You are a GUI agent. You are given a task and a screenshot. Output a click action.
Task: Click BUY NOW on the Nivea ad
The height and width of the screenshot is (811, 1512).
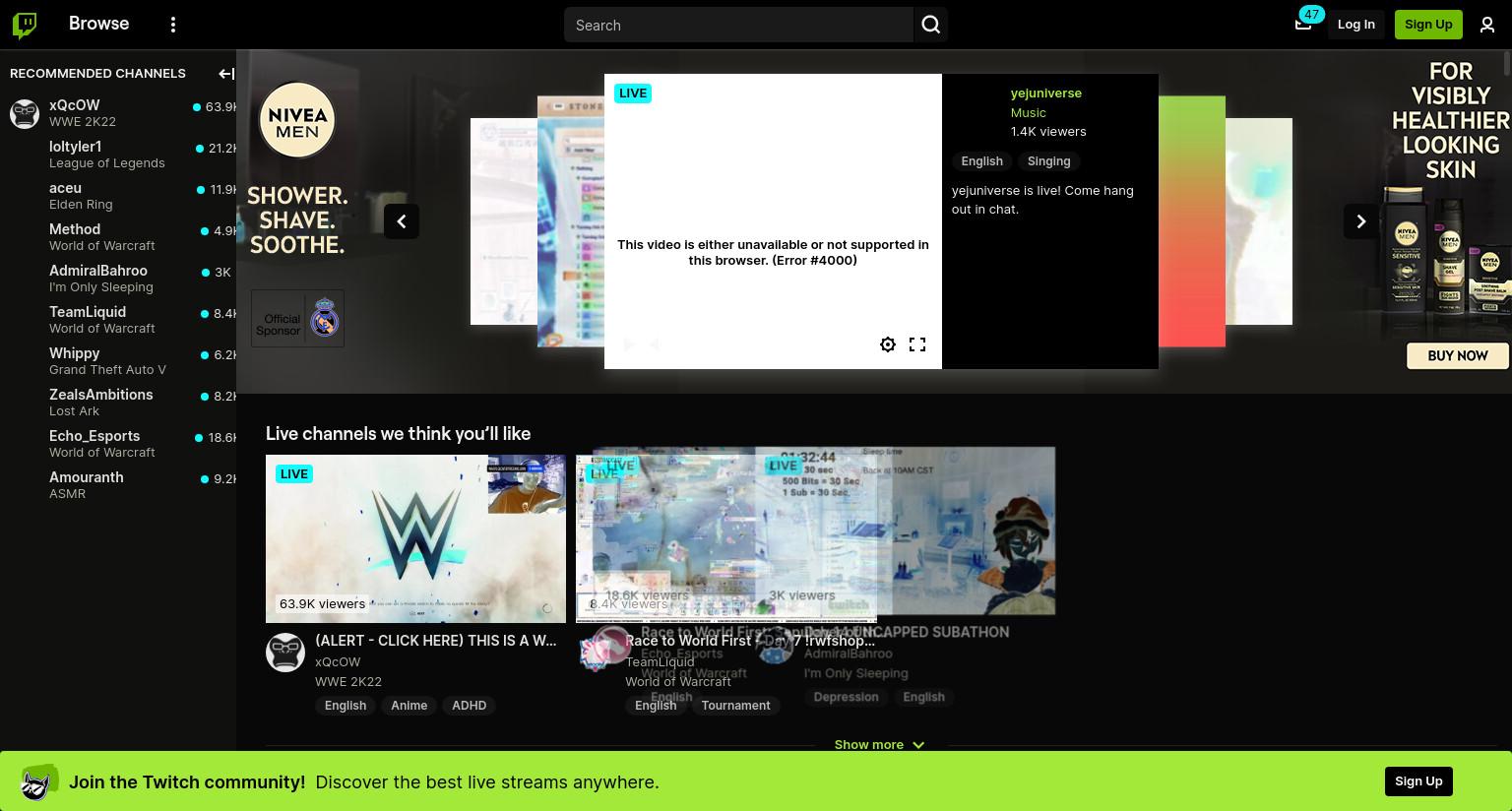click(x=1458, y=355)
